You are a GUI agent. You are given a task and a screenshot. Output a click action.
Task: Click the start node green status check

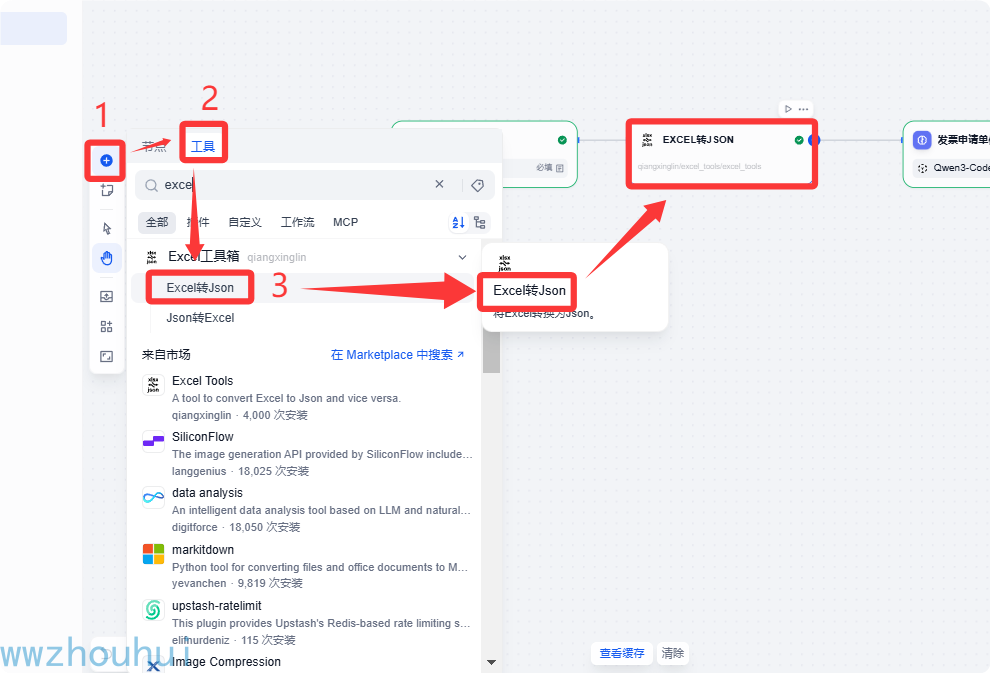562,140
